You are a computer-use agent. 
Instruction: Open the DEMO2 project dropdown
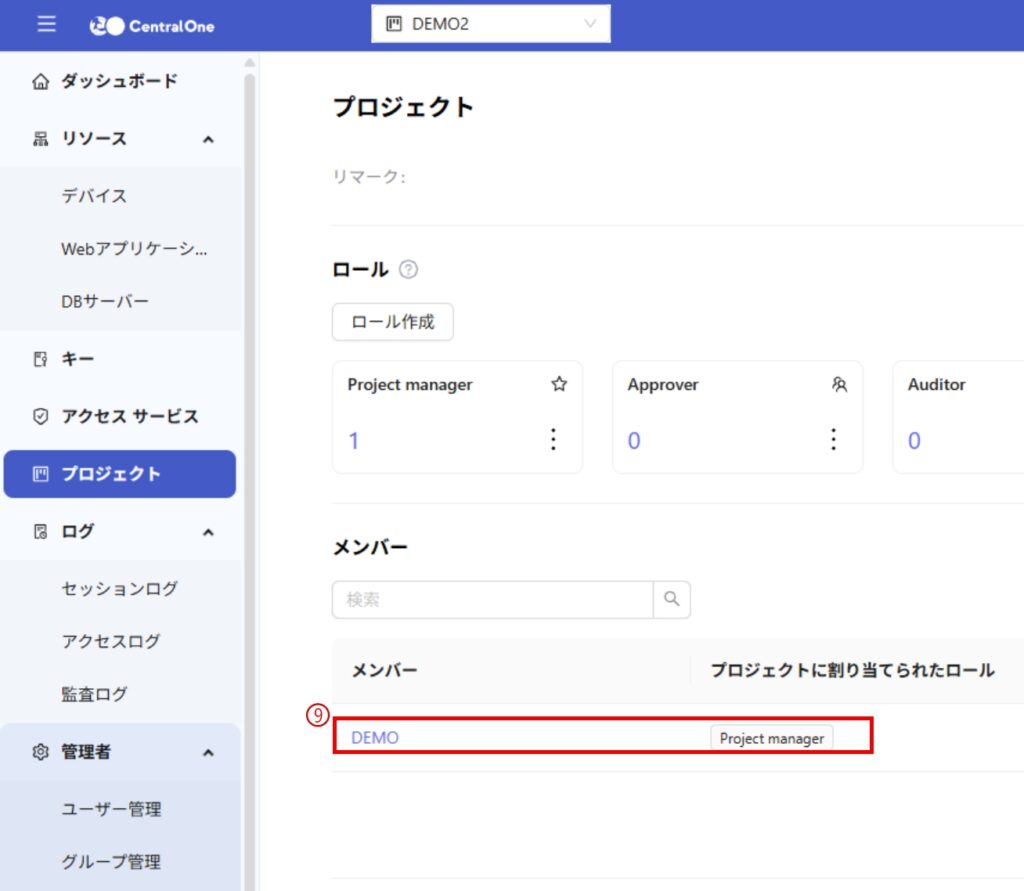(x=490, y=24)
